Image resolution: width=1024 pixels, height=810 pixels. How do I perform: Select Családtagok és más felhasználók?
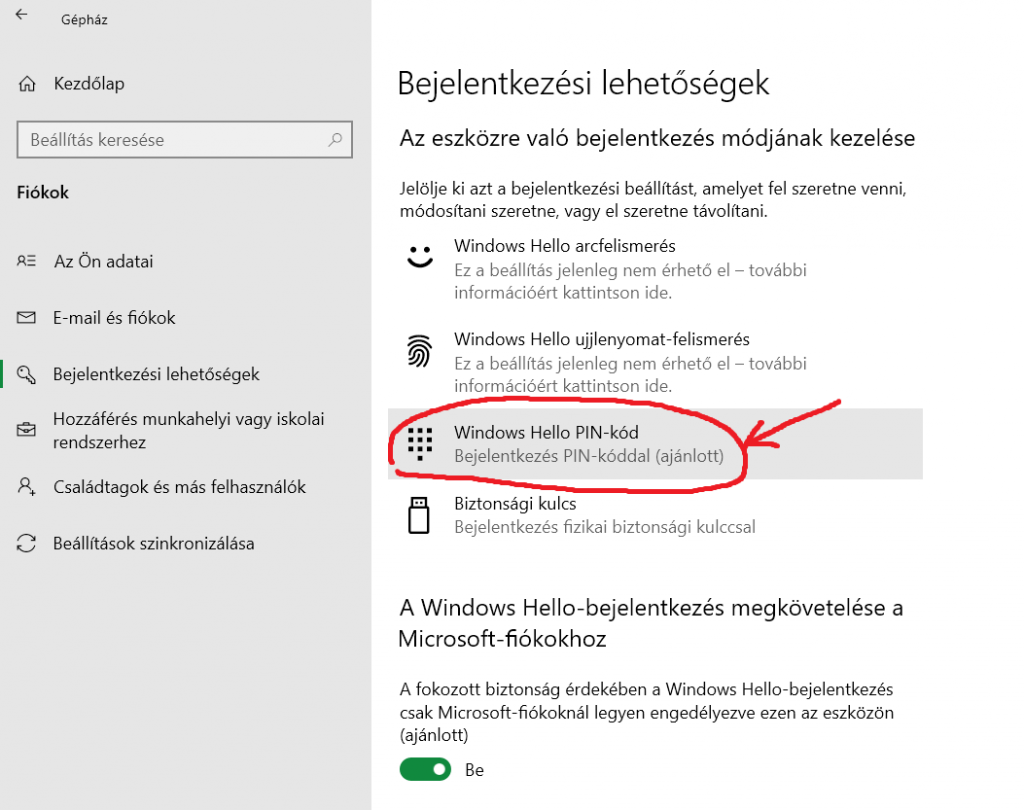[x=180, y=487]
